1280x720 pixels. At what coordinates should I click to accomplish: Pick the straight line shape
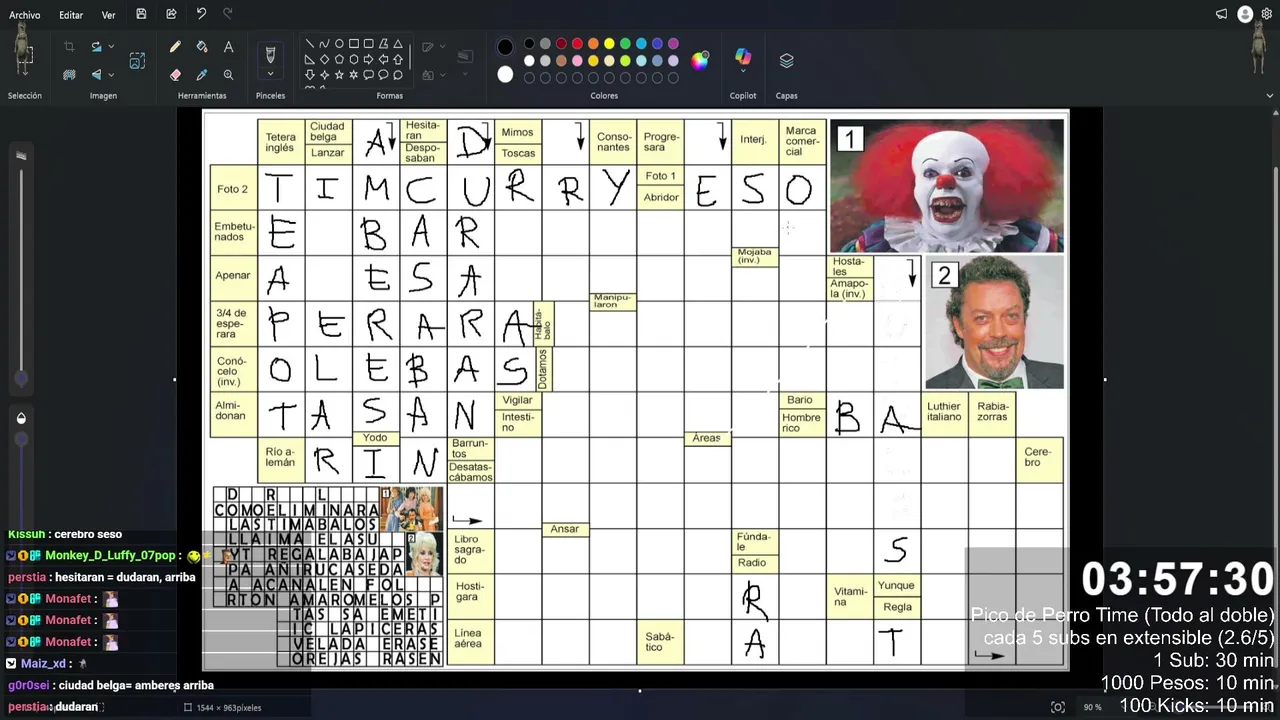click(x=310, y=44)
